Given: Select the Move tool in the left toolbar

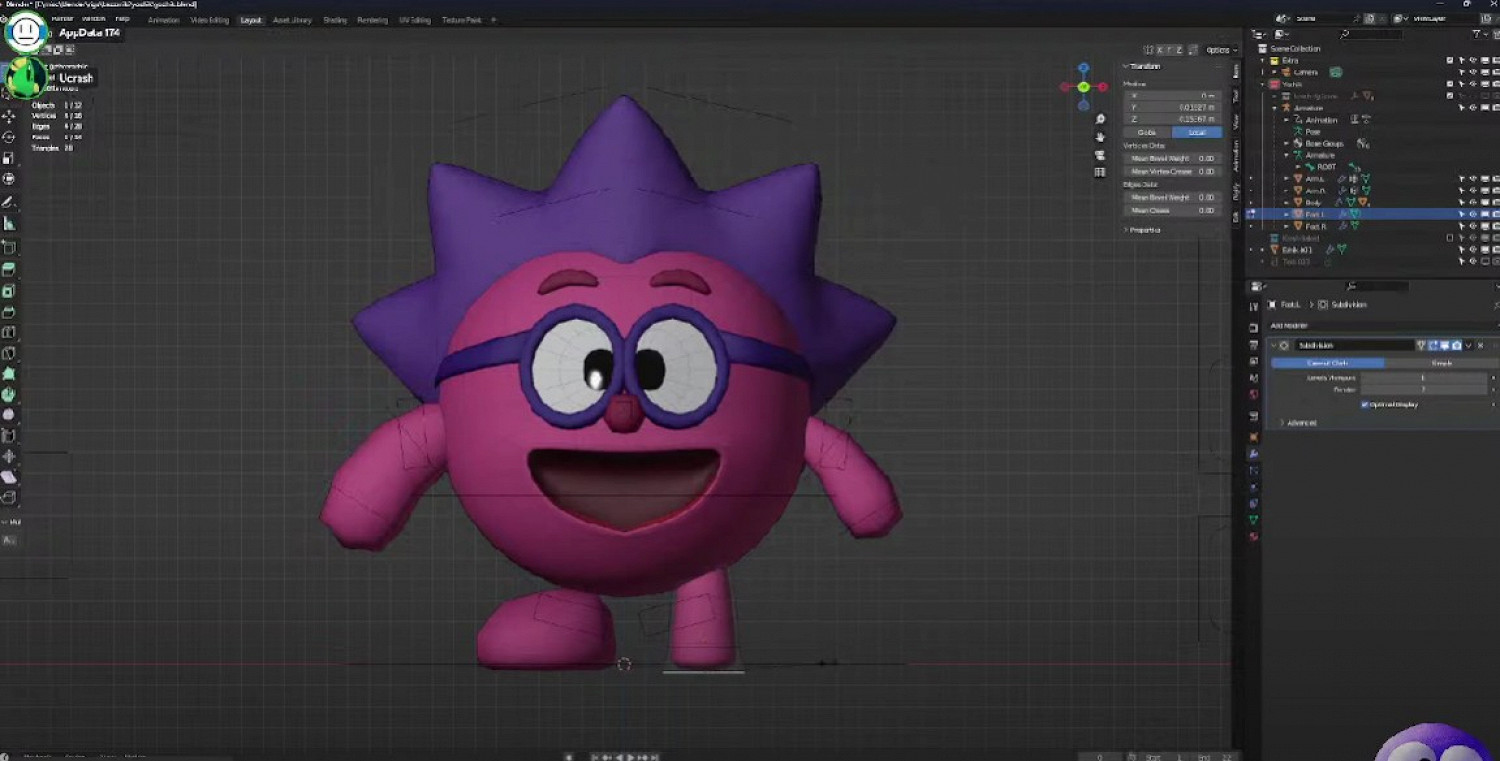Looking at the screenshot, I should [9, 117].
